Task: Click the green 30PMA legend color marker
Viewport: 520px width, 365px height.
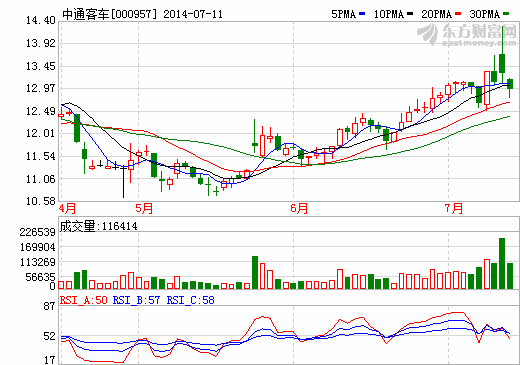Action: pyautogui.click(x=506, y=14)
